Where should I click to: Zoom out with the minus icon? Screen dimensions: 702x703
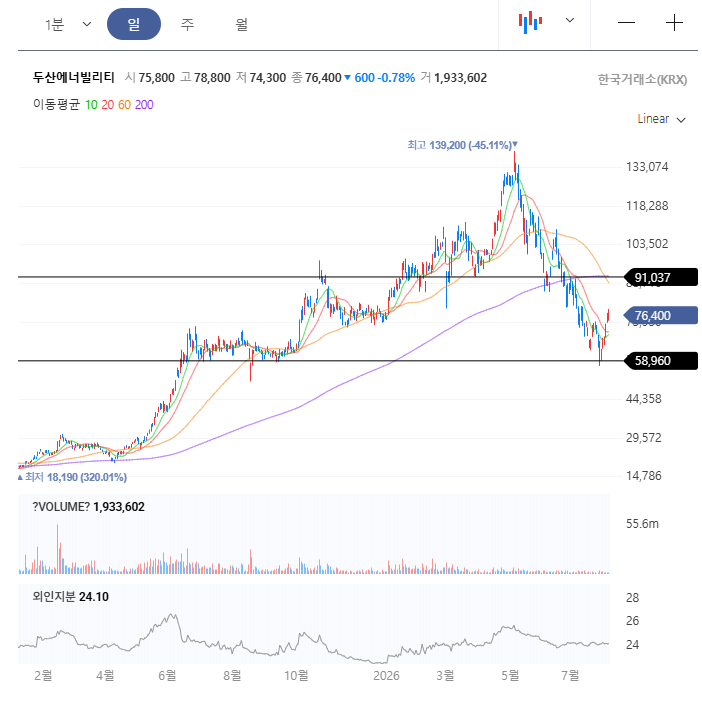click(626, 22)
